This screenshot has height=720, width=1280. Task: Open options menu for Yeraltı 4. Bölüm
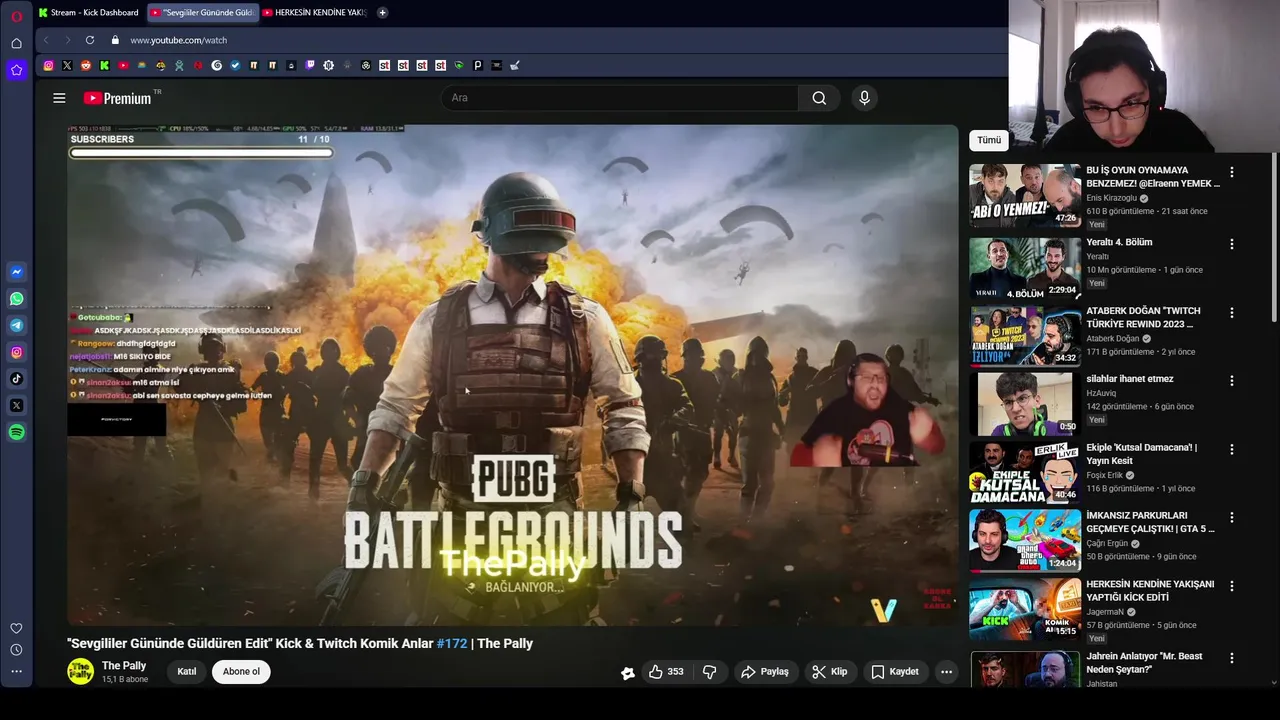tap(1232, 244)
